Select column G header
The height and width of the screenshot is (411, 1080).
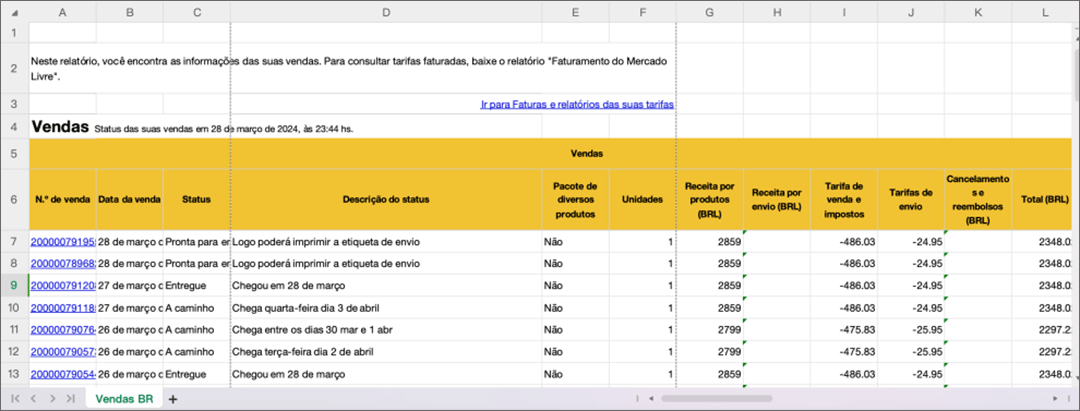[710, 12]
